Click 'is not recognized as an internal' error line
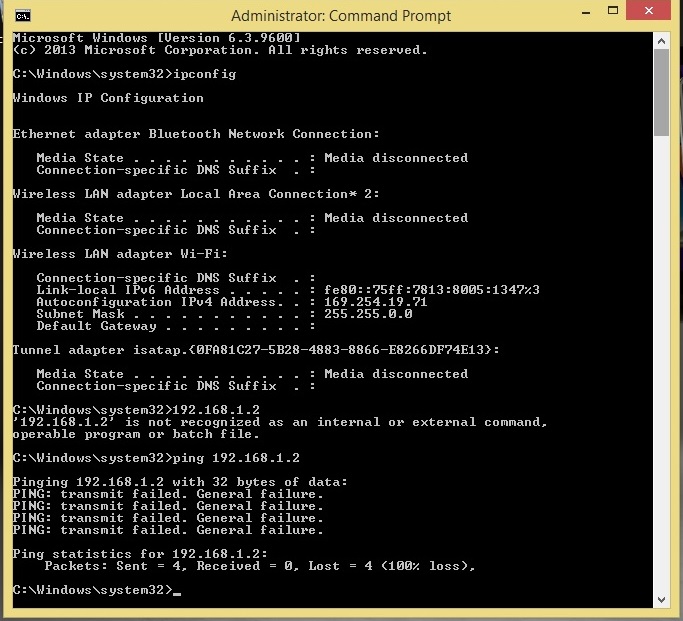This screenshot has width=683, height=621. pos(280,422)
